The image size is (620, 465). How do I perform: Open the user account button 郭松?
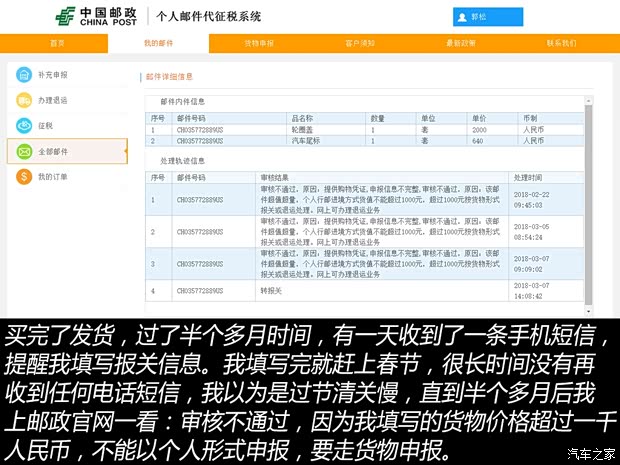[x=488, y=17]
